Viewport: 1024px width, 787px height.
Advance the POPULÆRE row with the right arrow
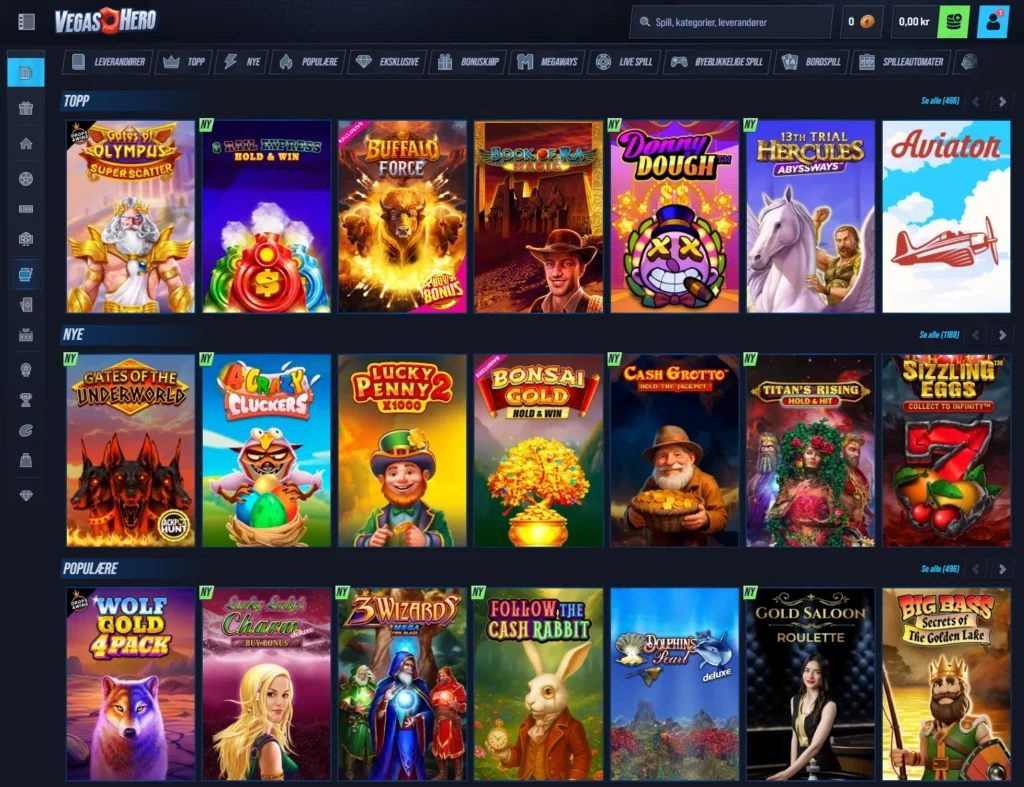click(1002, 569)
